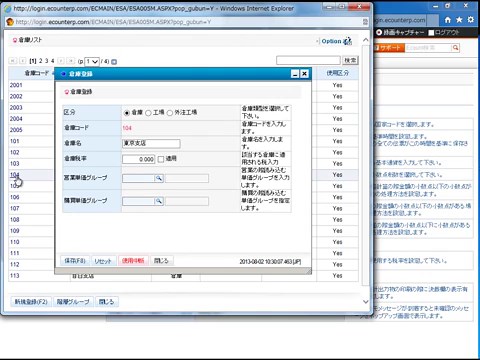
Task: Open warehouse code 2001
Action: (x=16, y=85)
